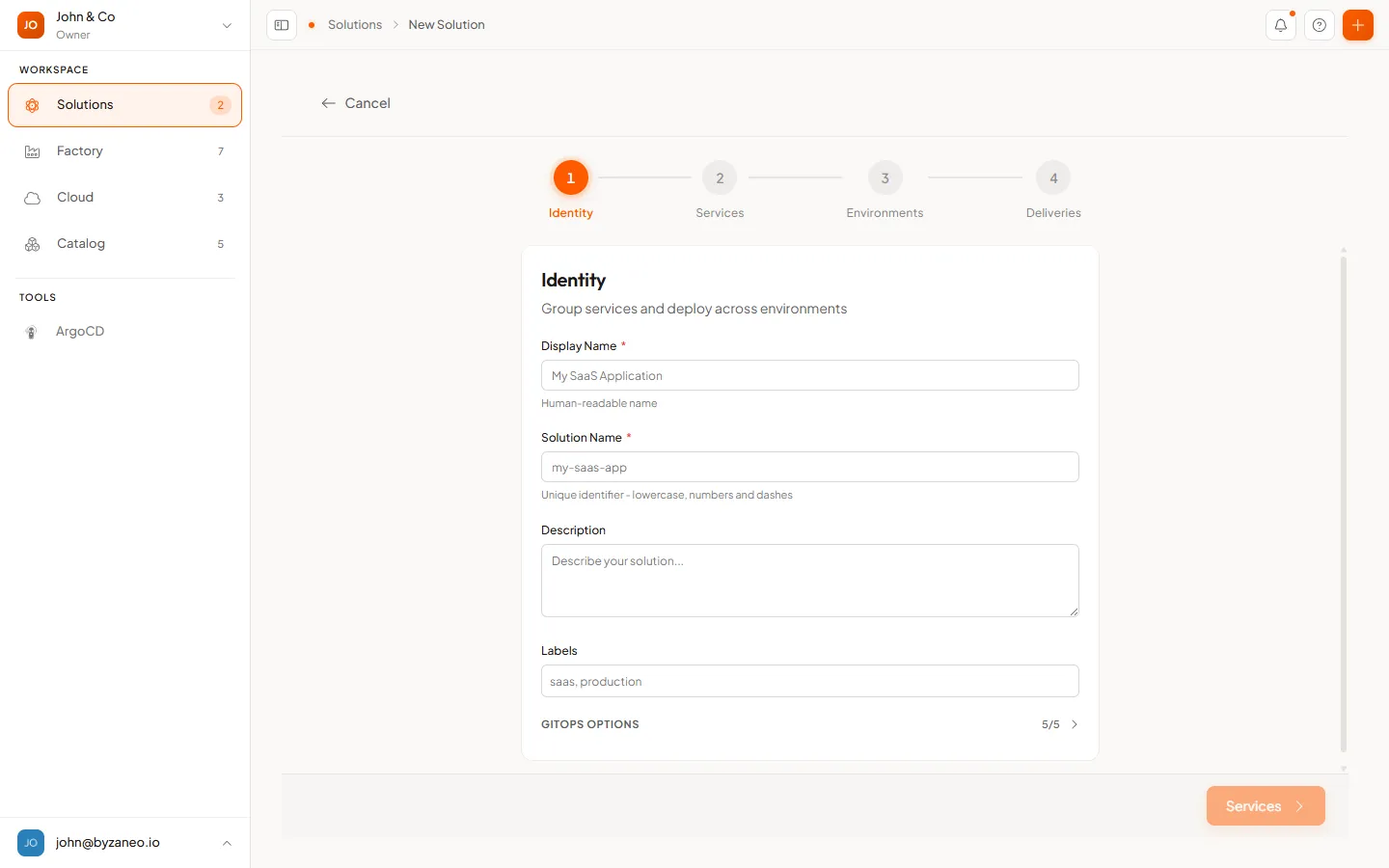This screenshot has height=868, width=1389.
Task: Click the john@byzaneo.io user avatar
Action: point(31,843)
